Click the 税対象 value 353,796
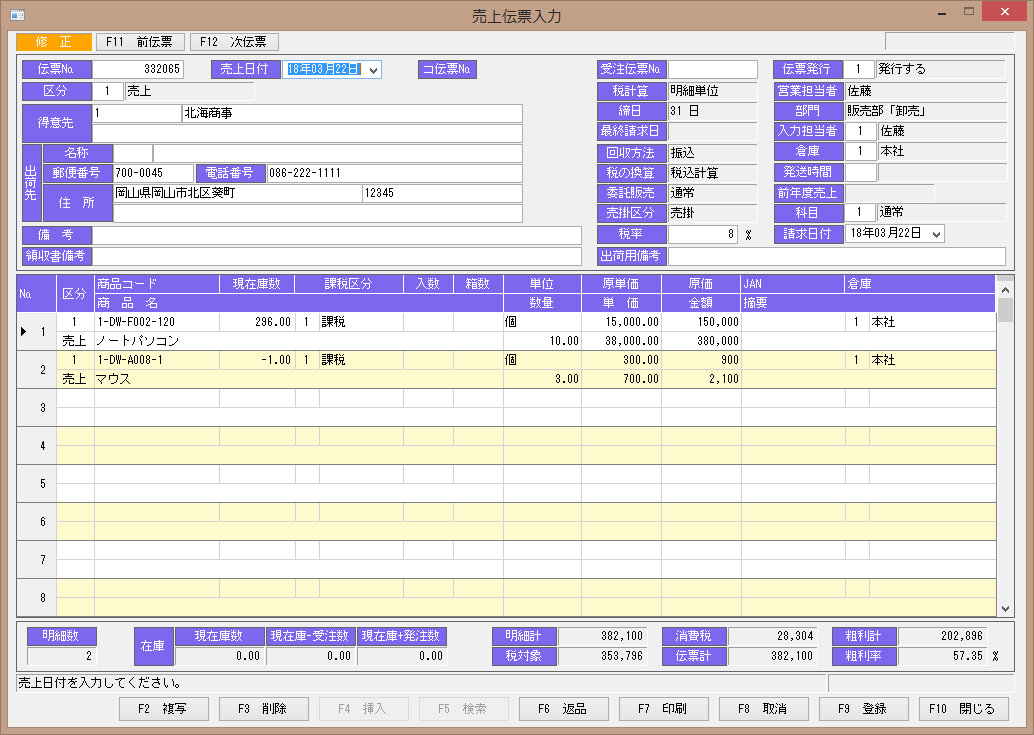 point(603,657)
